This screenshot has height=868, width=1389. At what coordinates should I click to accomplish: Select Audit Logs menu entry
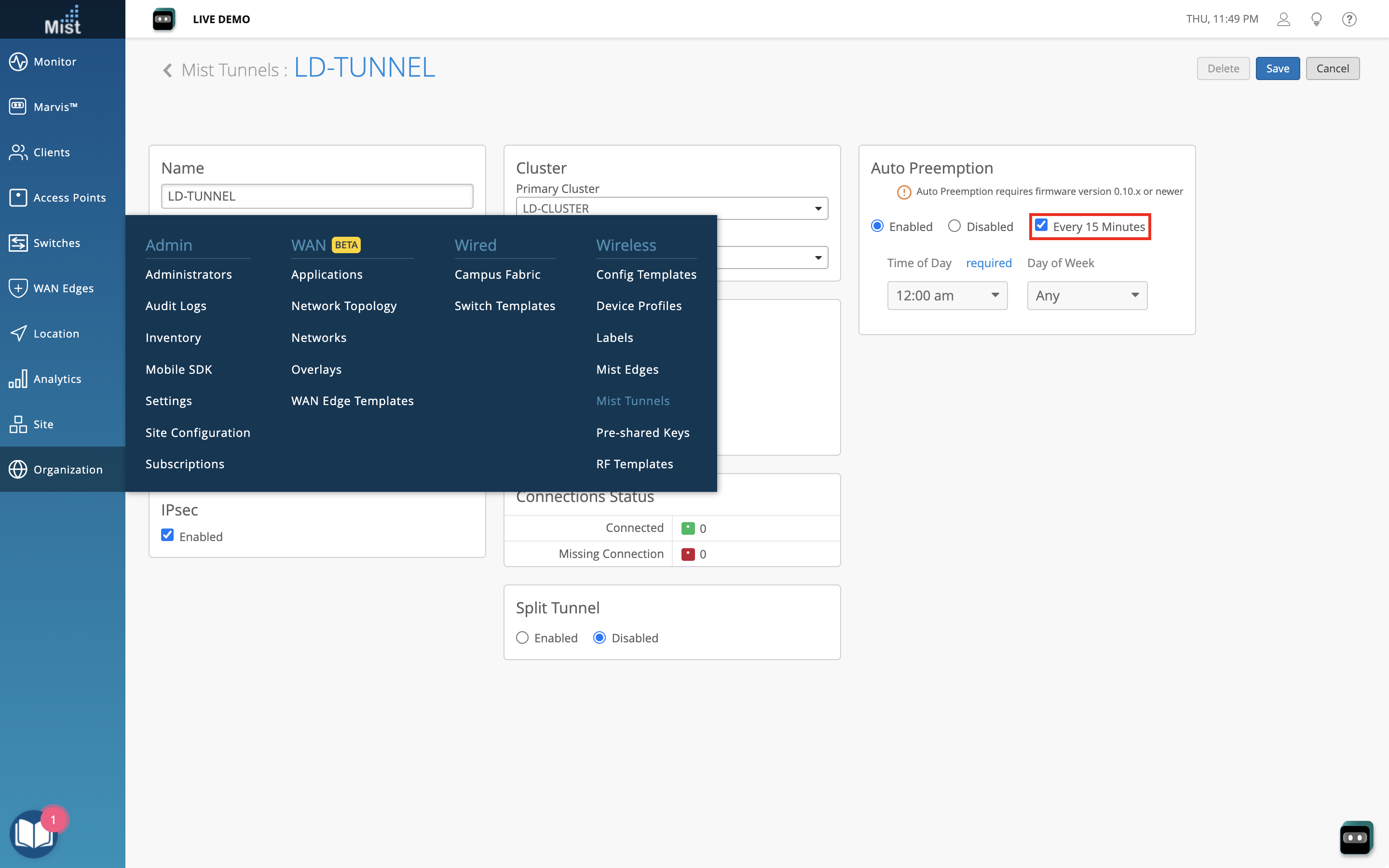(176, 306)
